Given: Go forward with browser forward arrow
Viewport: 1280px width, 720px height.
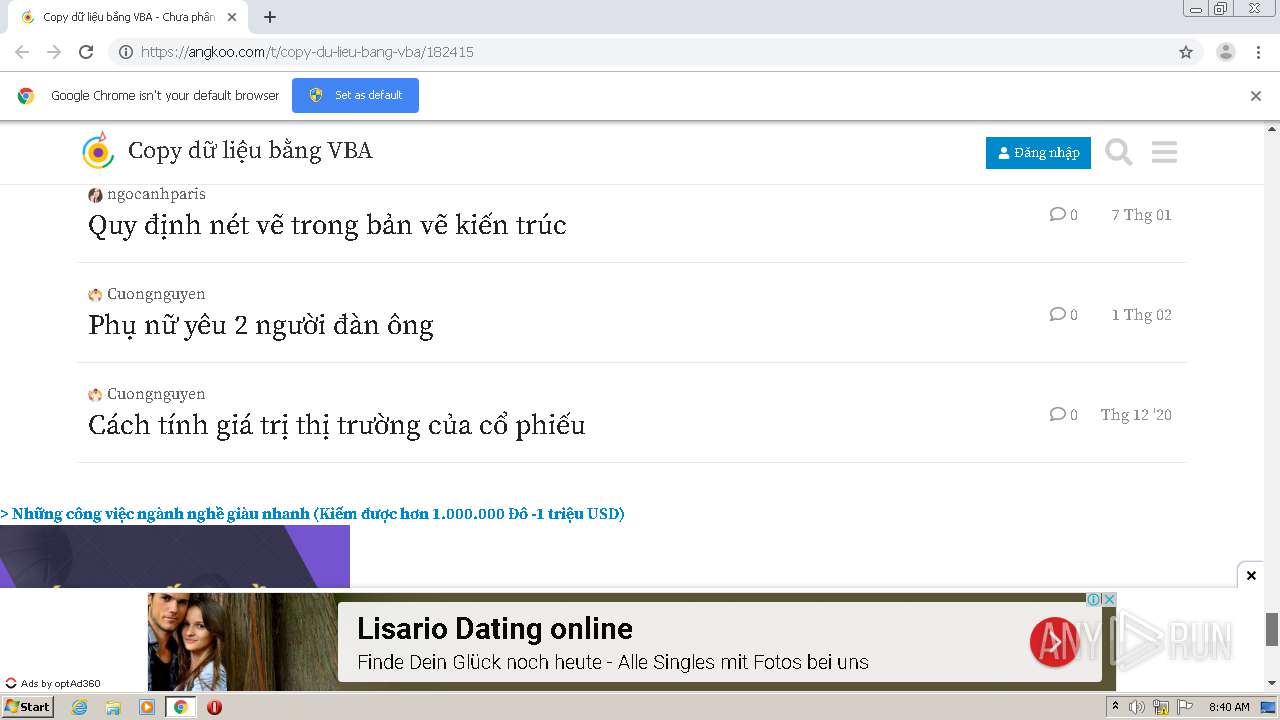Looking at the screenshot, I should tap(54, 52).
